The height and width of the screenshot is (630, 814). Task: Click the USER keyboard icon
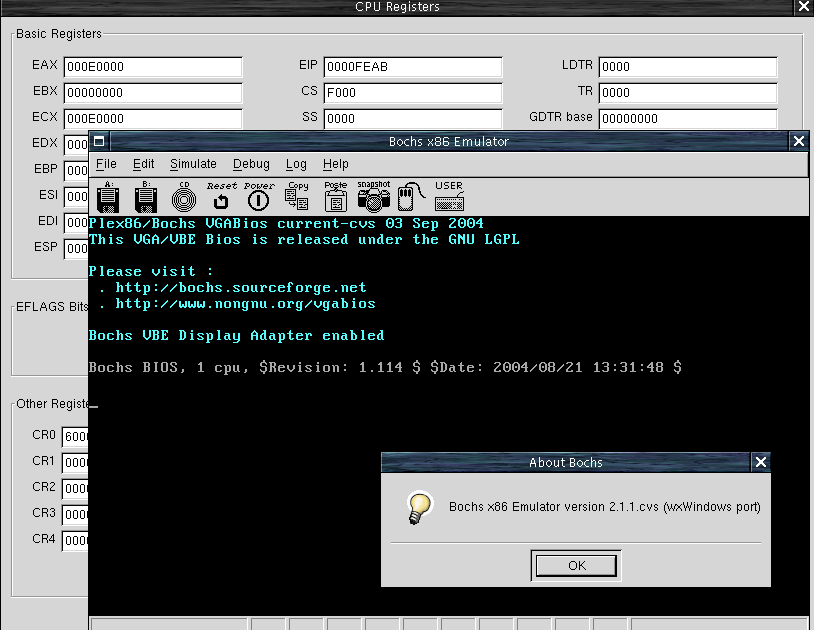449,196
